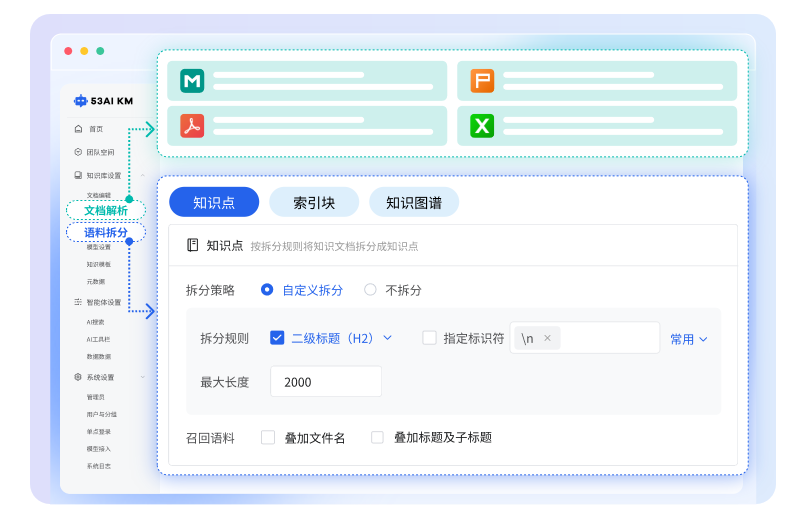Open AI工具栏 submenu item

98,339
